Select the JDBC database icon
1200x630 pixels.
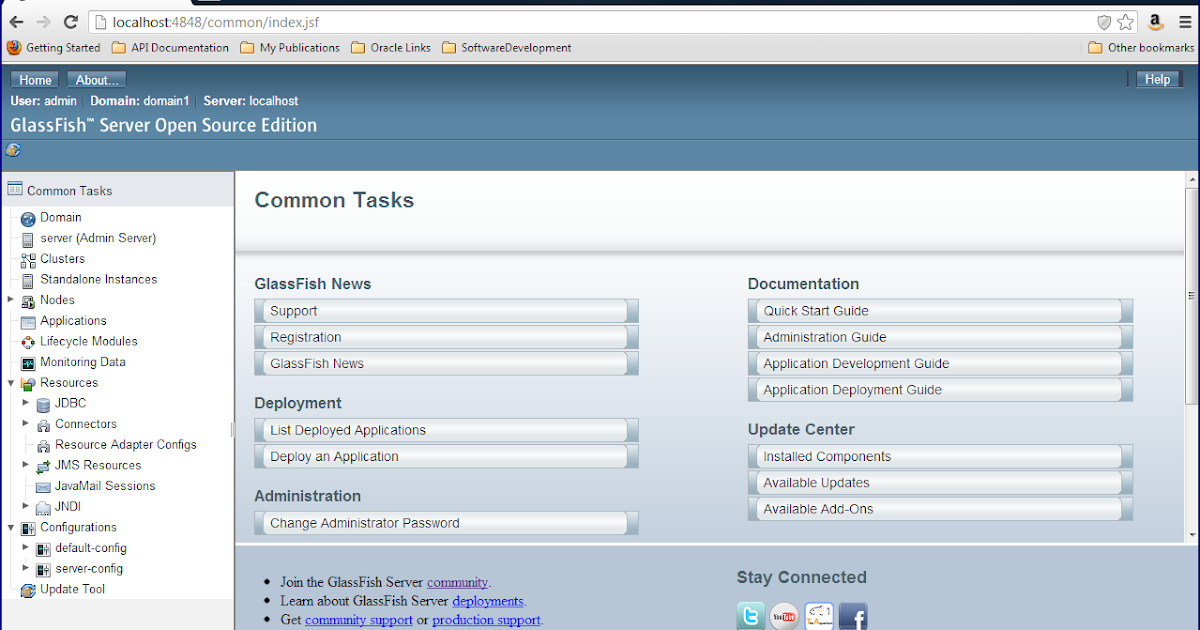42,403
